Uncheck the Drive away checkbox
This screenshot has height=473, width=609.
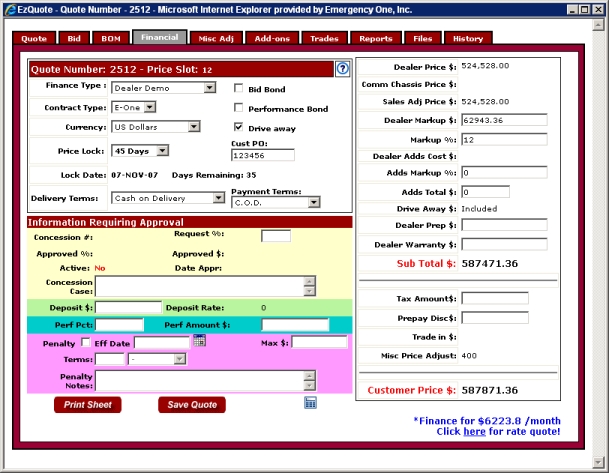pyautogui.click(x=238, y=127)
